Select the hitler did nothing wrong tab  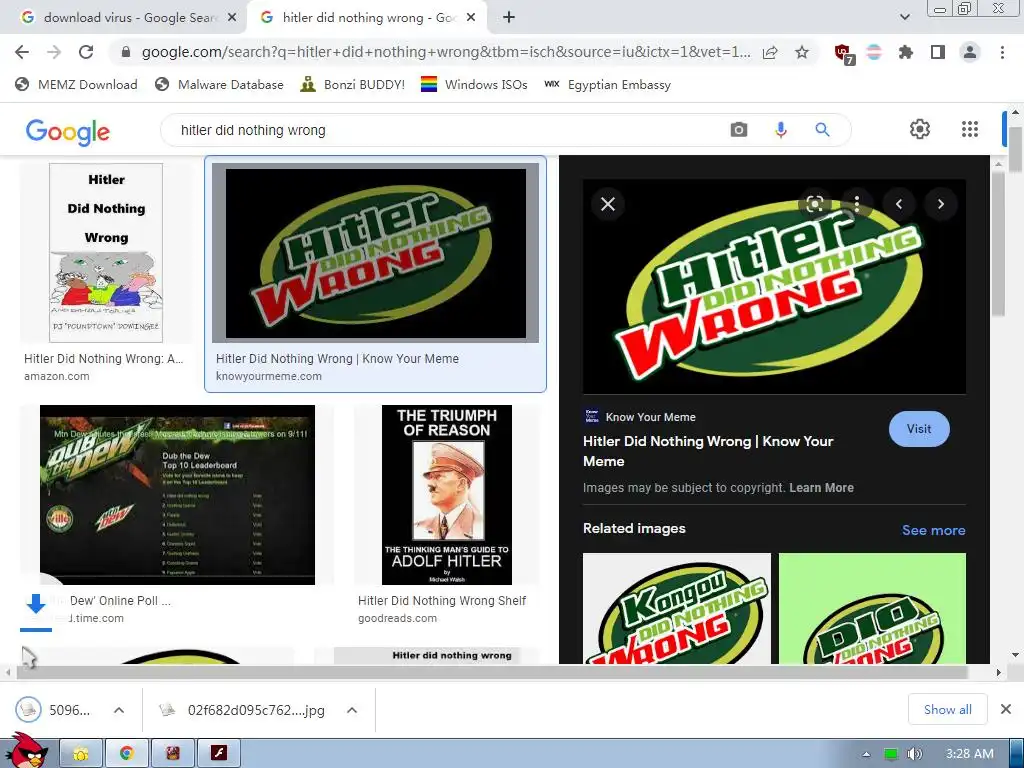point(367,18)
